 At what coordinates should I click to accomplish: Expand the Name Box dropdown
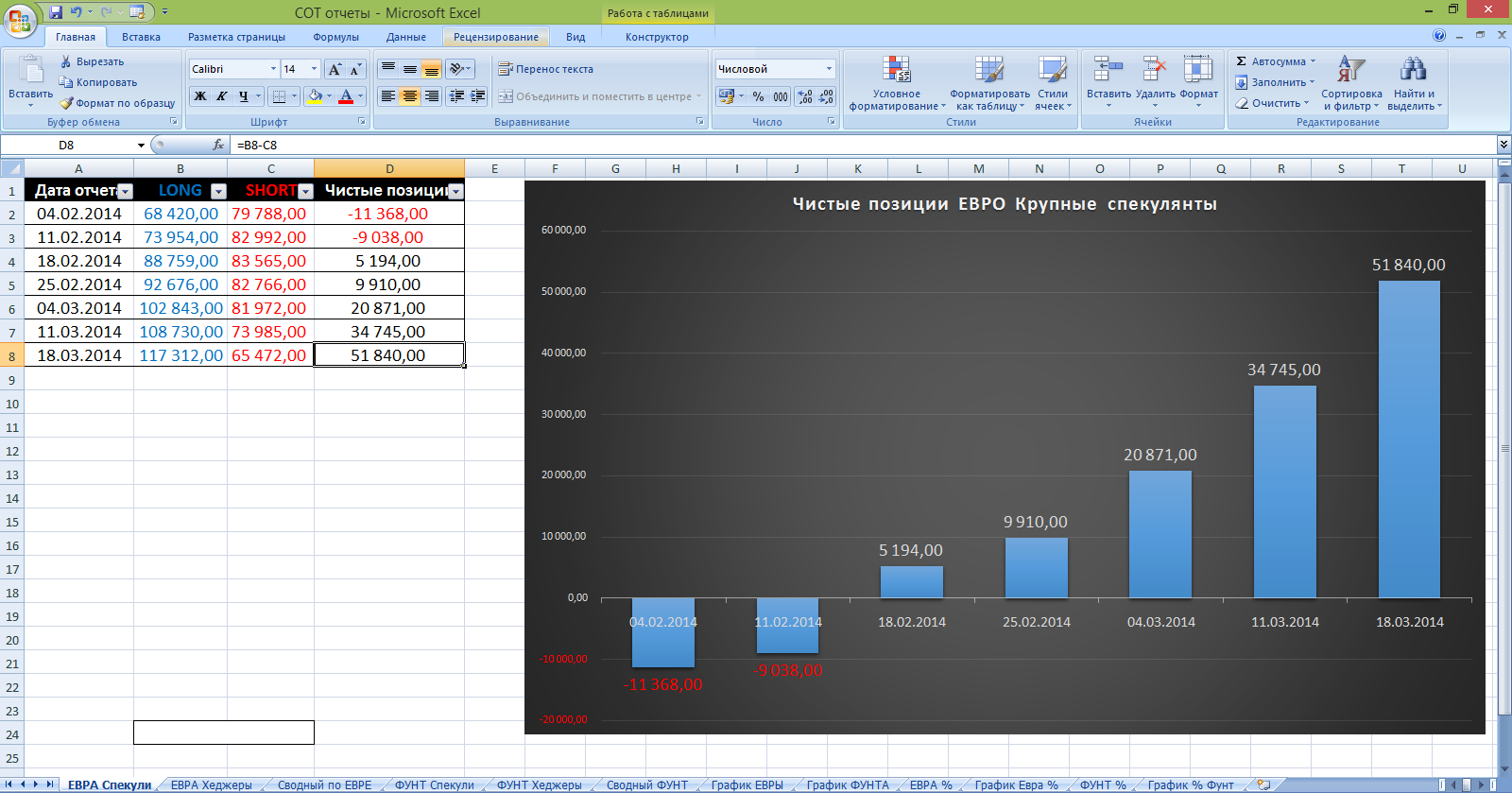141,146
